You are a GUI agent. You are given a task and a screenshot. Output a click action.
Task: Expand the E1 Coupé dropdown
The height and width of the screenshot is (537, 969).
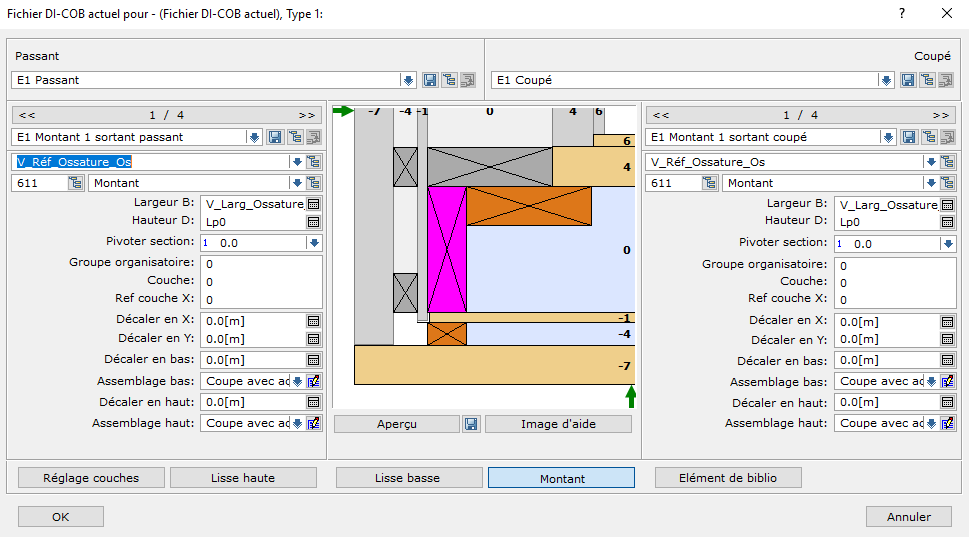pos(886,80)
